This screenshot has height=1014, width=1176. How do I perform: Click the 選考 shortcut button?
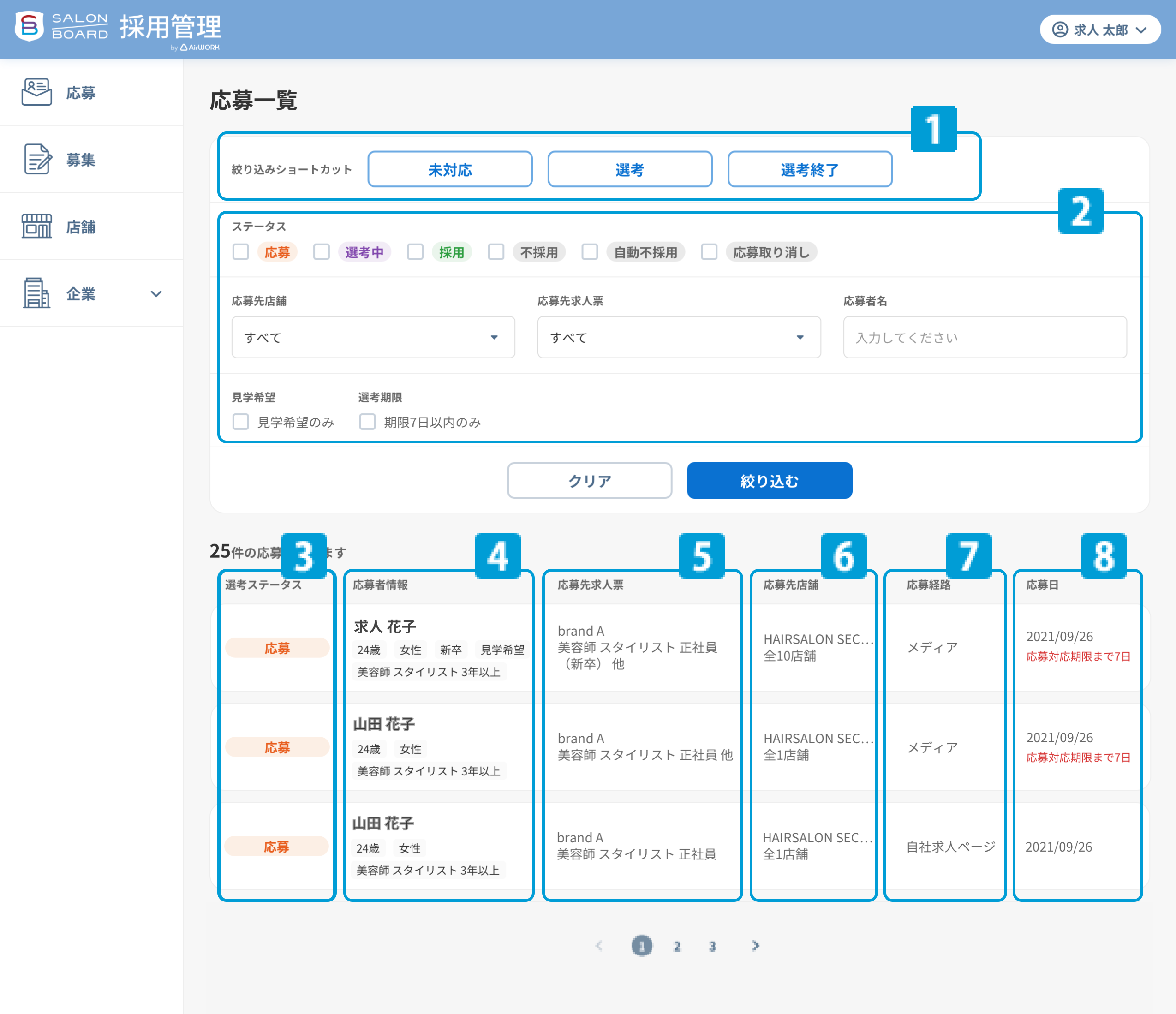coord(629,169)
